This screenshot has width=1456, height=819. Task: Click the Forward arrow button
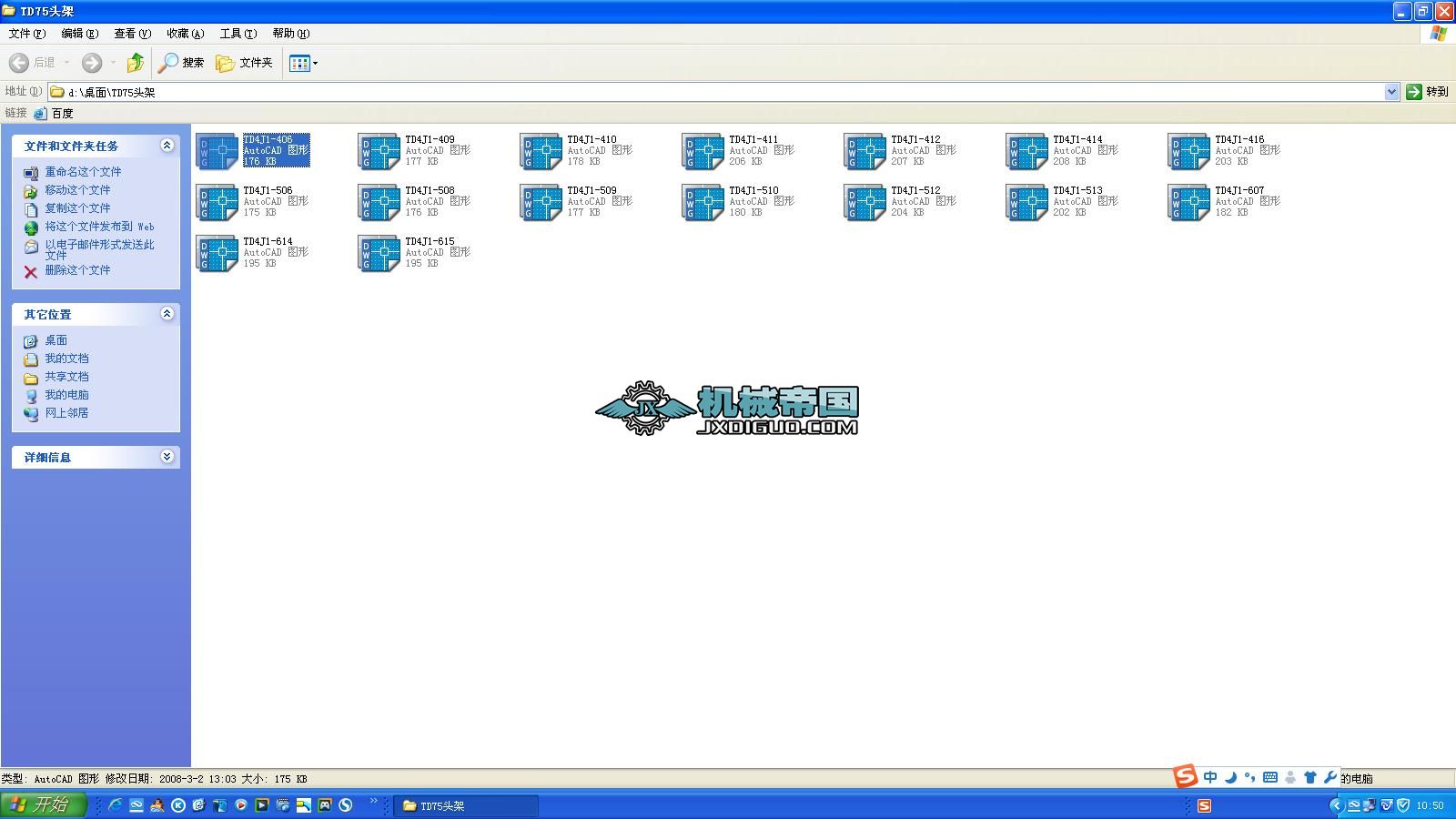[92, 63]
